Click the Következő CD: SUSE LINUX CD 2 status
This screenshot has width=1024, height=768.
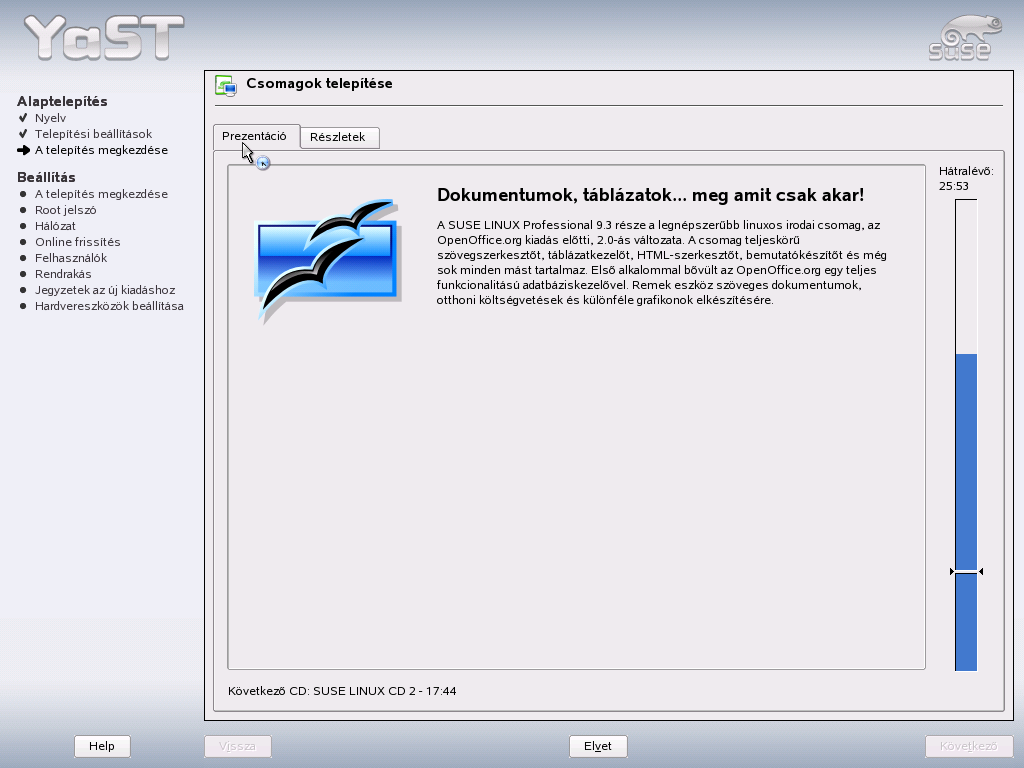(x=342, y=691)
